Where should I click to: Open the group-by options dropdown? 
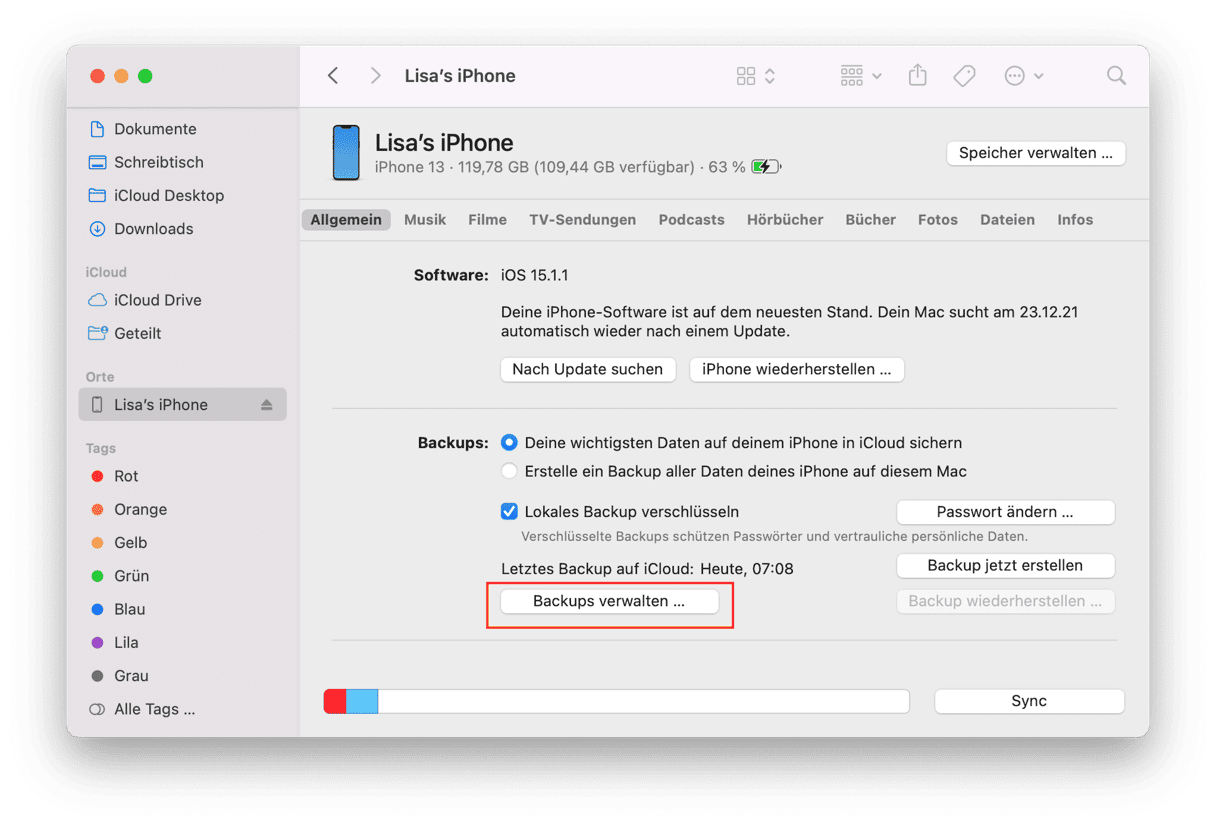(861, 76)
